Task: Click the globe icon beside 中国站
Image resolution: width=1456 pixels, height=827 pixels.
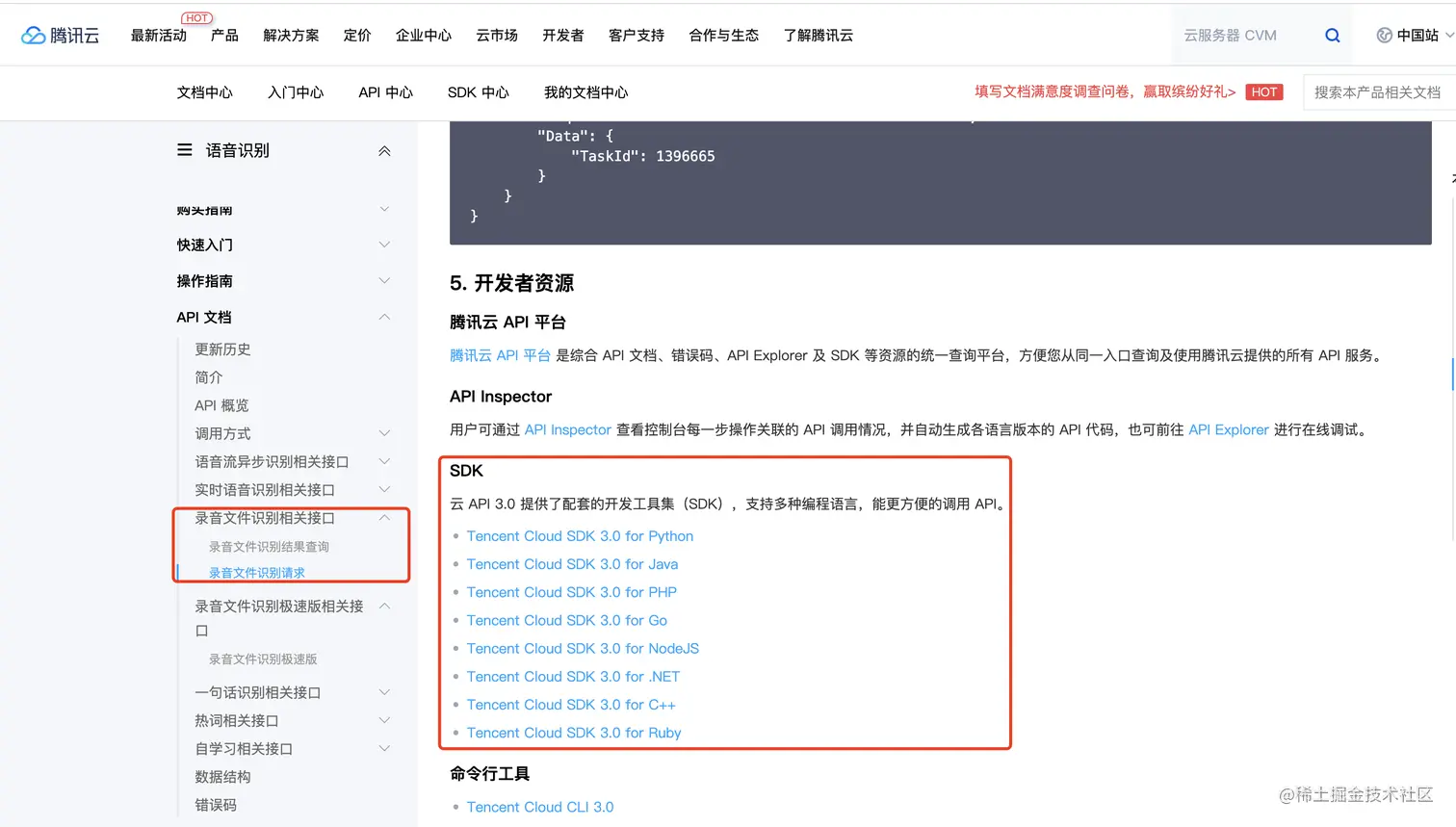Action: click(x=1384, y=36)
